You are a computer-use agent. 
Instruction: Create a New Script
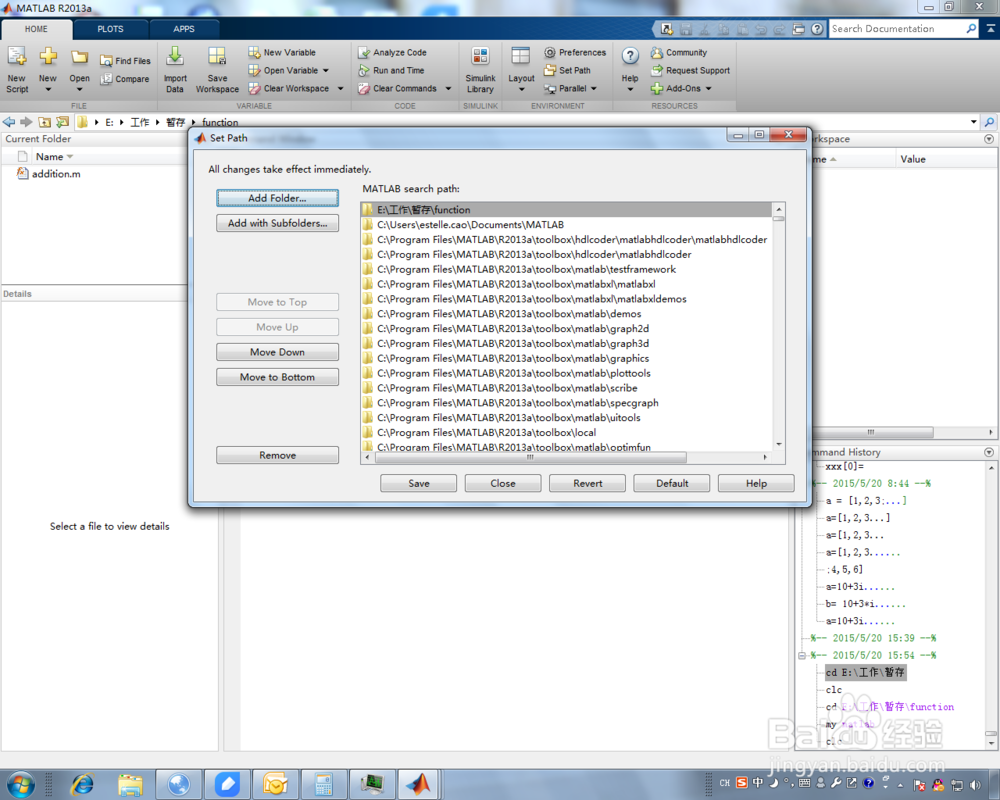(17, 70)
